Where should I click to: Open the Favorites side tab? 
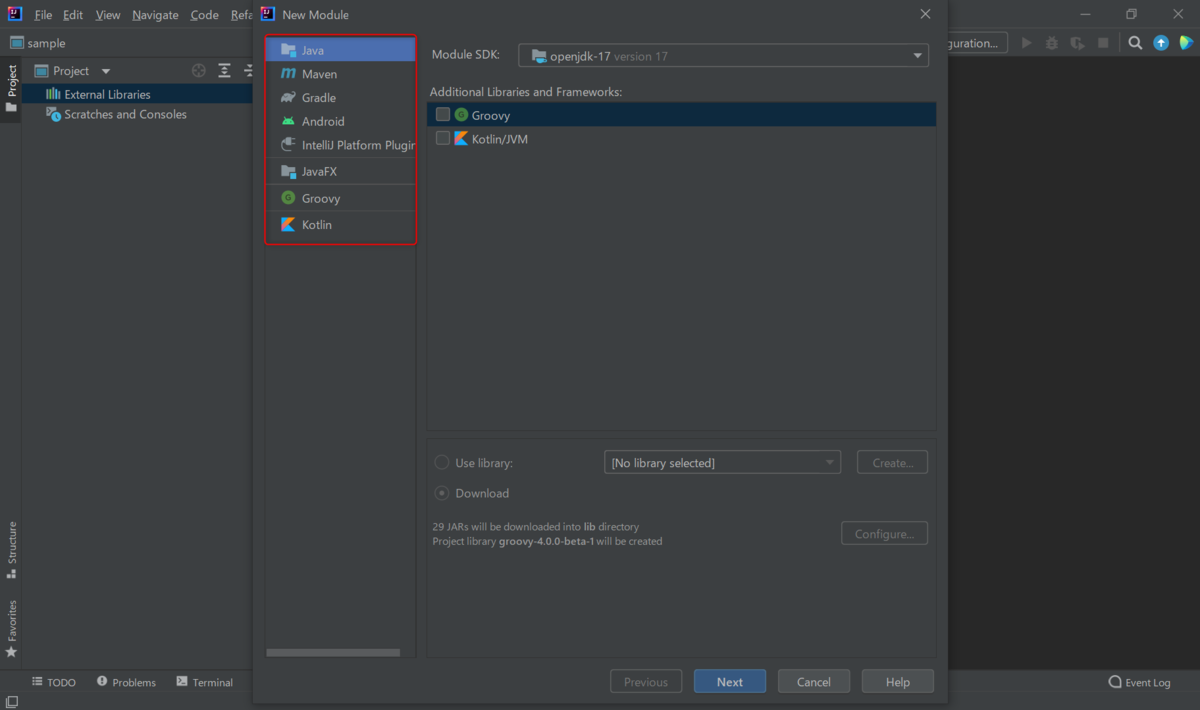[x=11, y=628]
